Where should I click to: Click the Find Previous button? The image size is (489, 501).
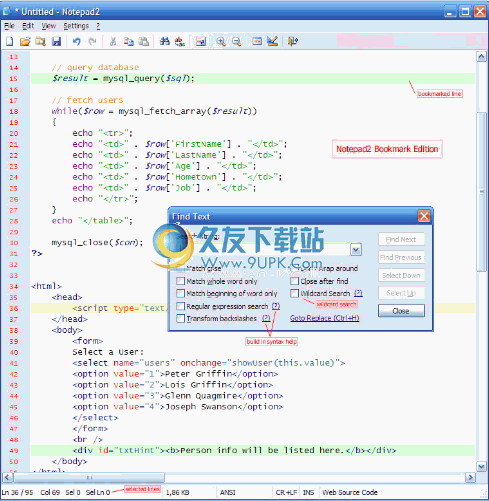(x=401, y=257)
